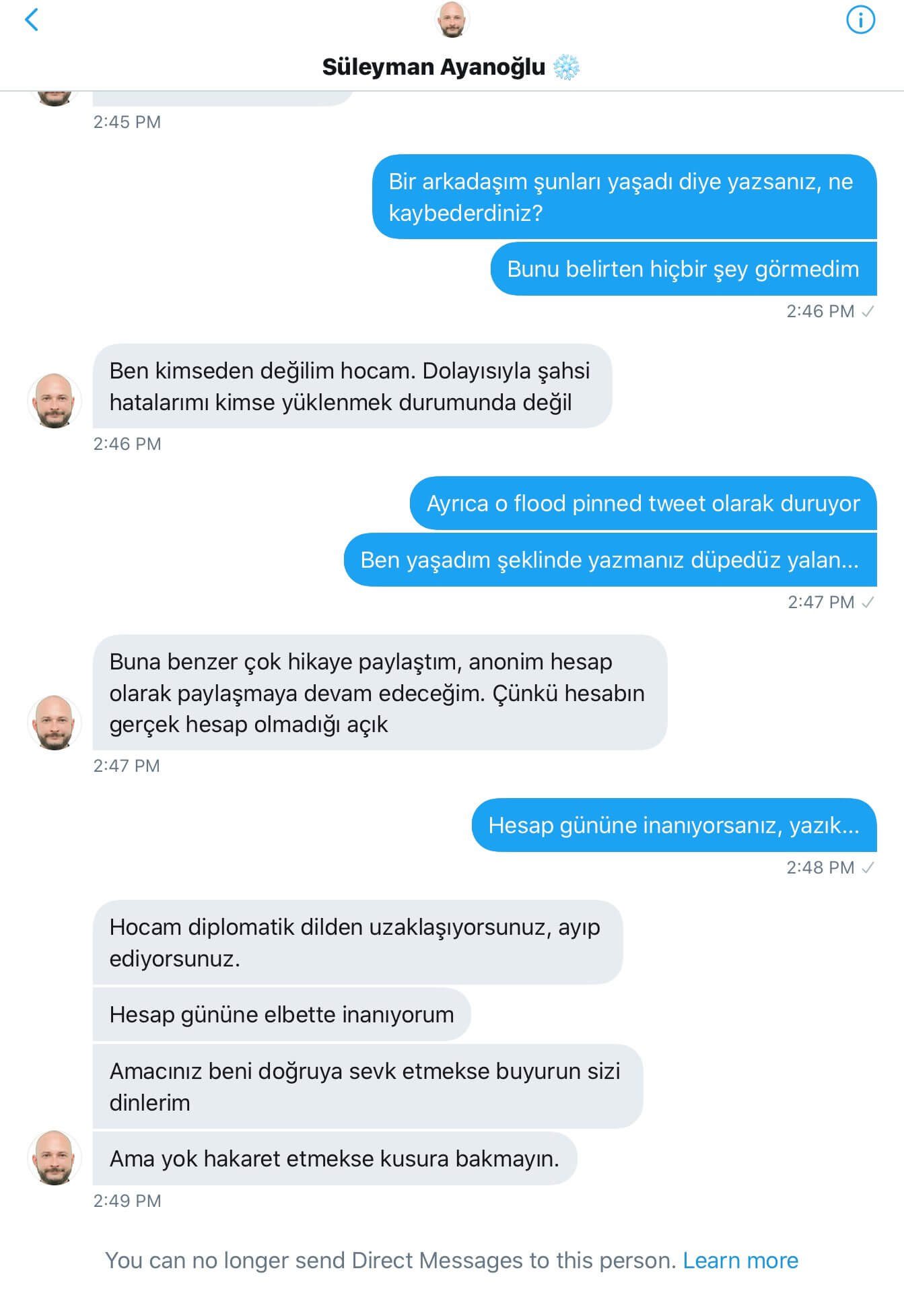This screenshot has width=904, height=1316.
Task: Tap avatar beside 'Buna benzer çok hikaye' message
Action: 55,722
